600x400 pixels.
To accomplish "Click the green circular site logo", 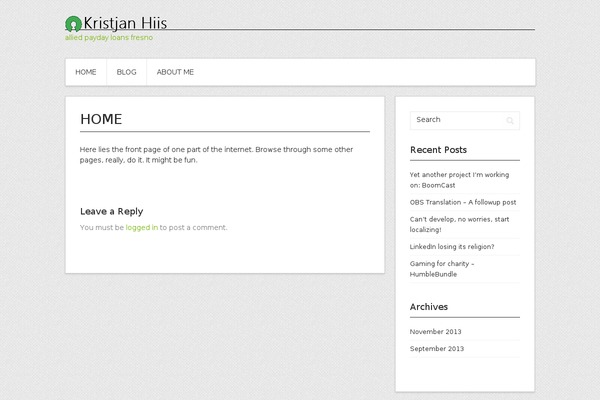I will coord(73,24).
